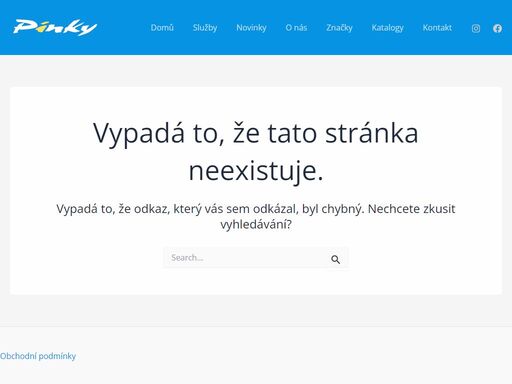Select heading Vypadá to, že tato stránka neexistuje
The image size is (512, 384).
[256, 152]
